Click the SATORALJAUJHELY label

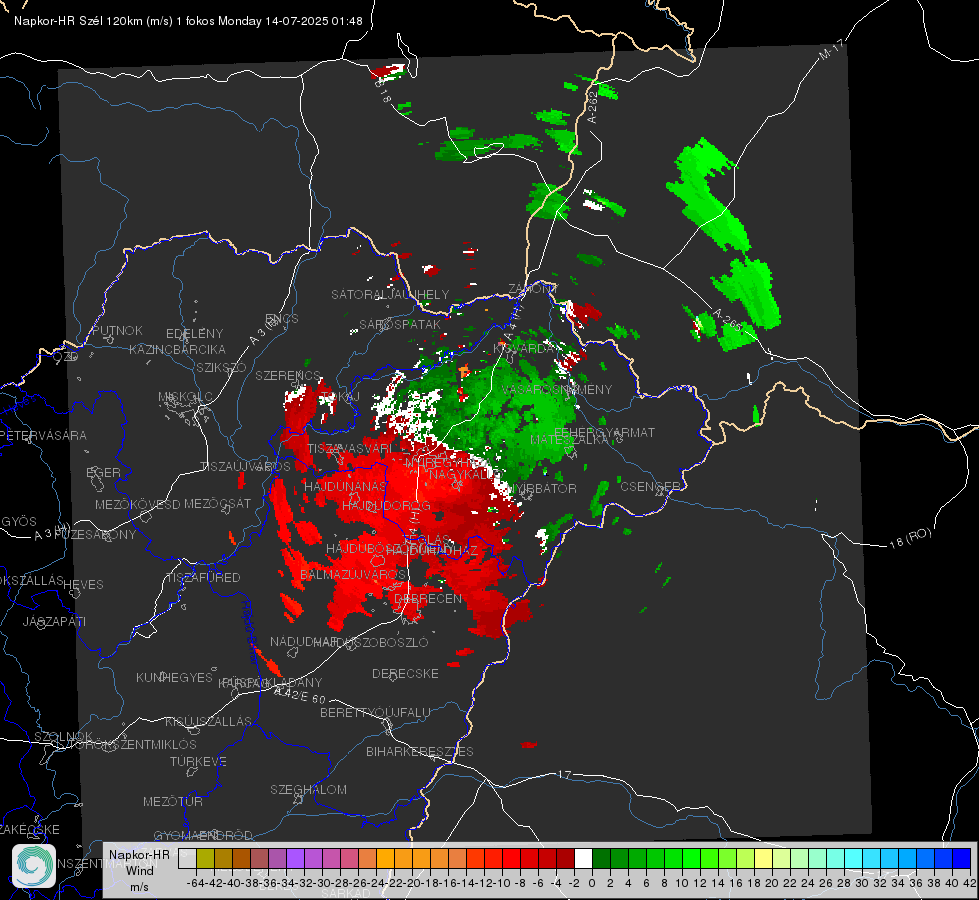(390, 294)
